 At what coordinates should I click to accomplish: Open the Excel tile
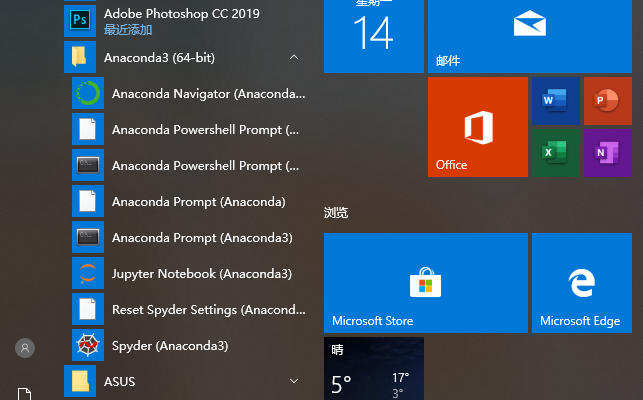(554, 154)
